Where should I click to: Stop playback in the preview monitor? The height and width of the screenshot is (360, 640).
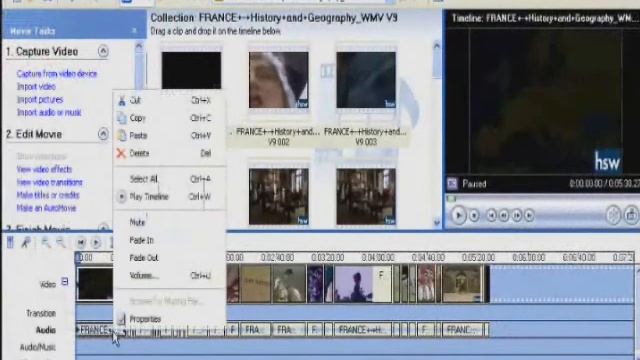point(474,215)
